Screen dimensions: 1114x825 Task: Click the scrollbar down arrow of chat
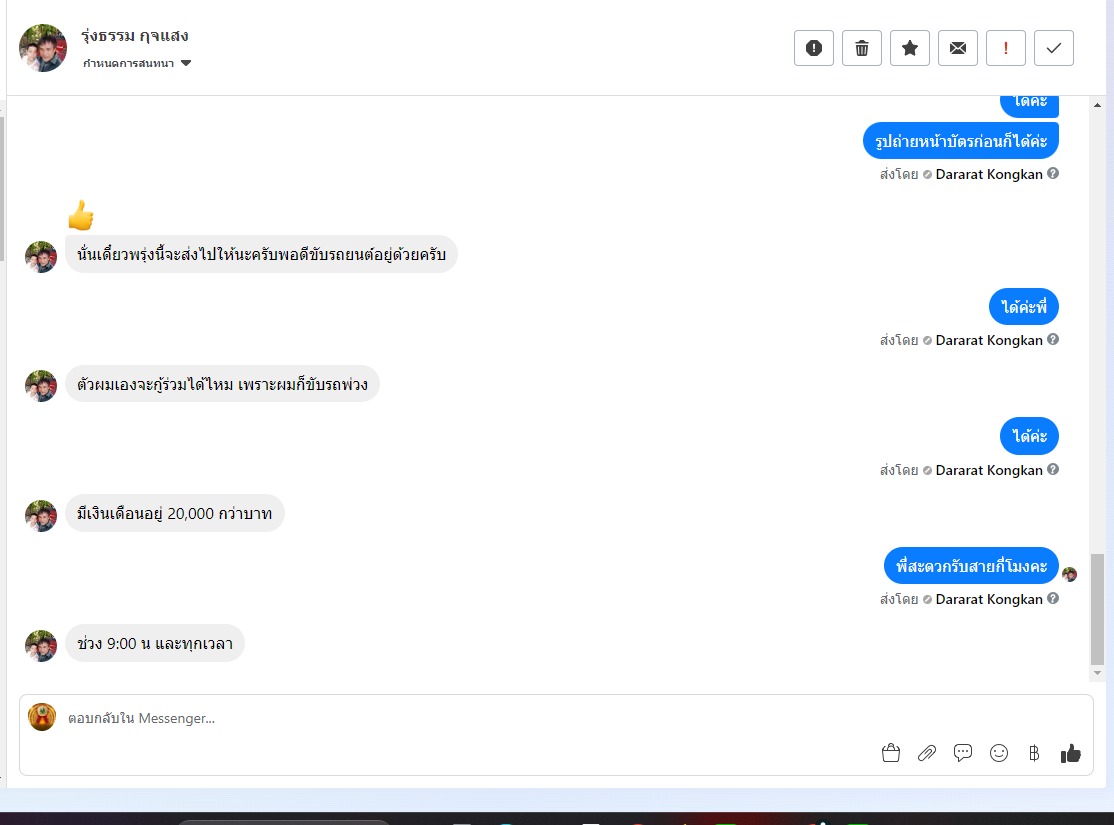pos(1097,673)
